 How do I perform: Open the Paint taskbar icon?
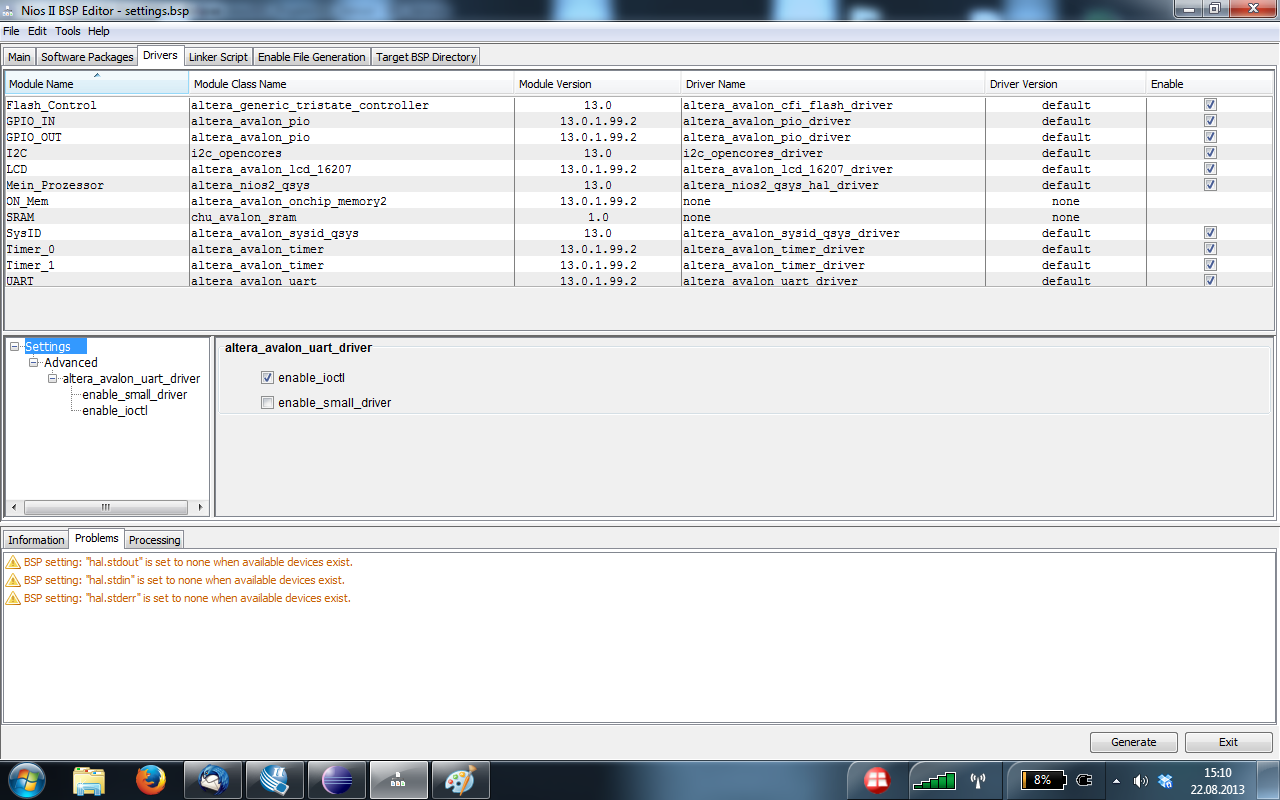(461, 779)
